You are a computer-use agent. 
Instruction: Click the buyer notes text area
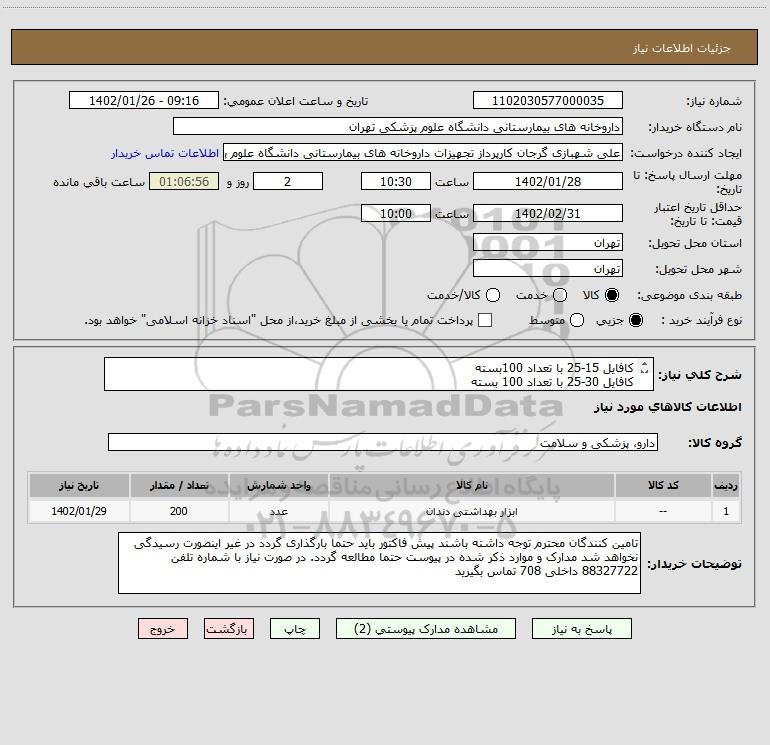click(x=379, y=563)
